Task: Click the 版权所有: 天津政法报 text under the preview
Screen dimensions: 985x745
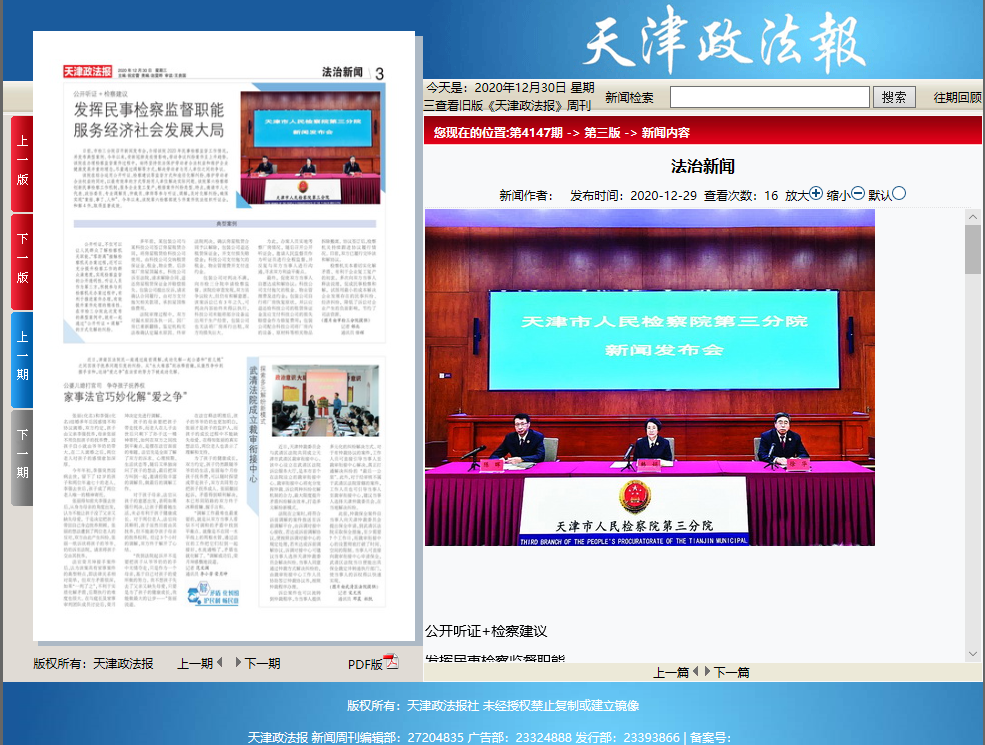Action: tap(93, 663)
